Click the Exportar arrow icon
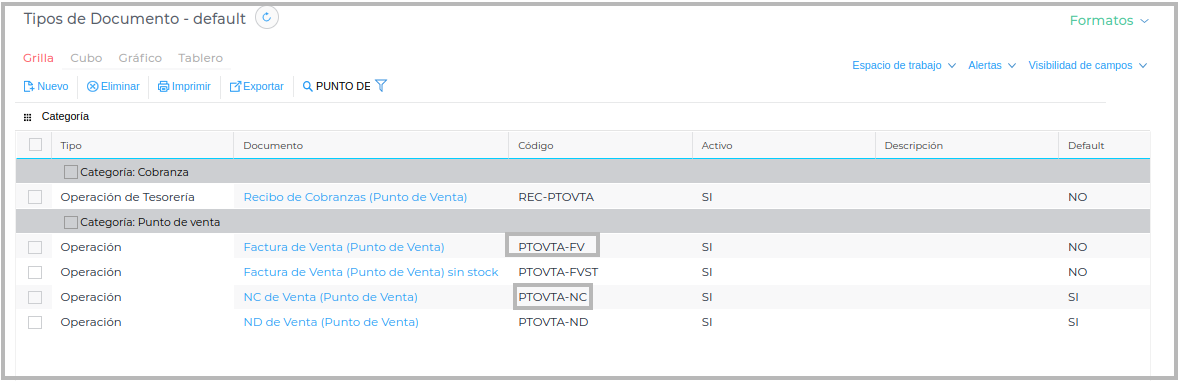 [x=235, y=87]
